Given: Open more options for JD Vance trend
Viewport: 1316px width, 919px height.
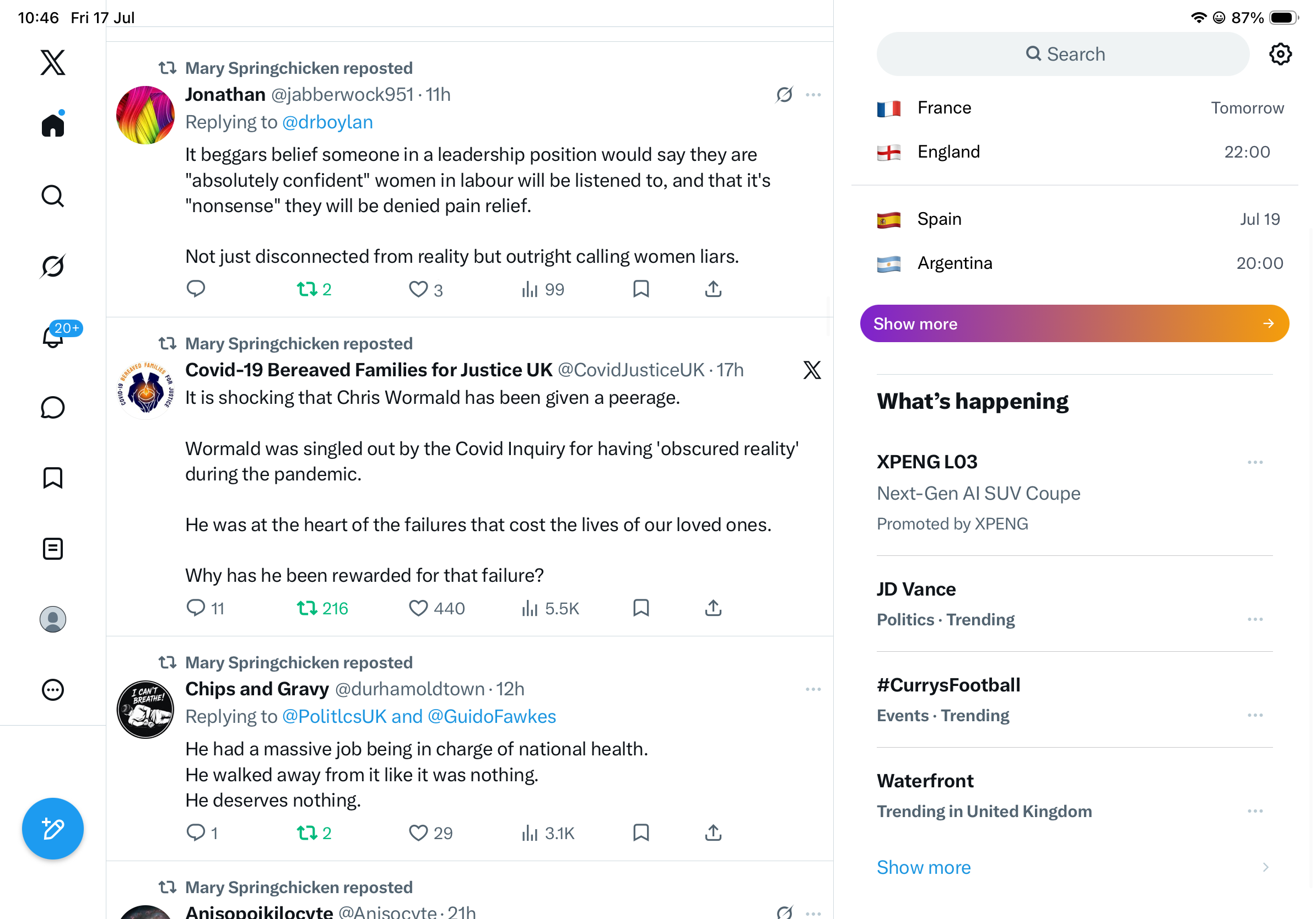Looking at the screenshot, I should tap(1255, 619).
